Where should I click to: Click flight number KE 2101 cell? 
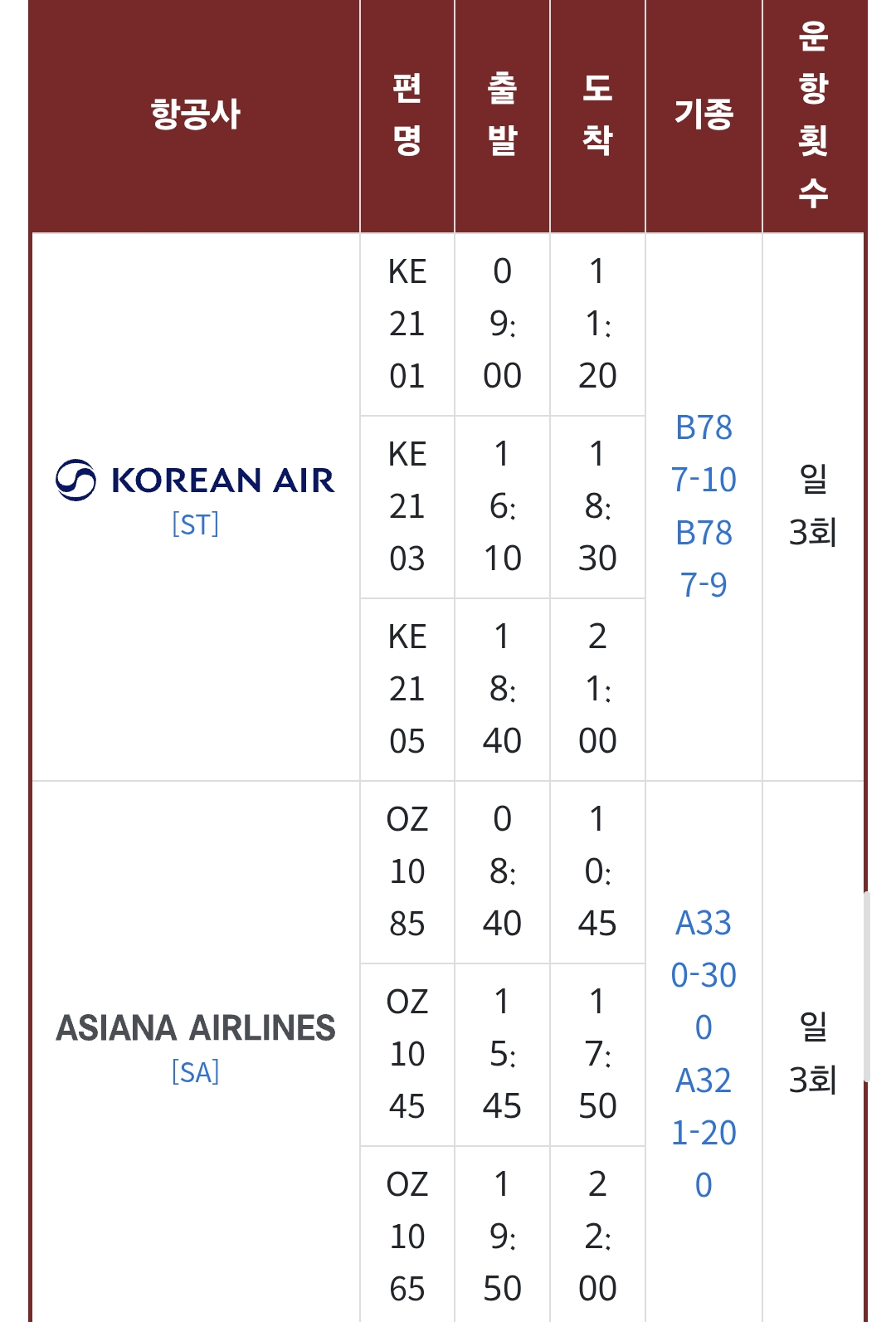coord(407,324)
